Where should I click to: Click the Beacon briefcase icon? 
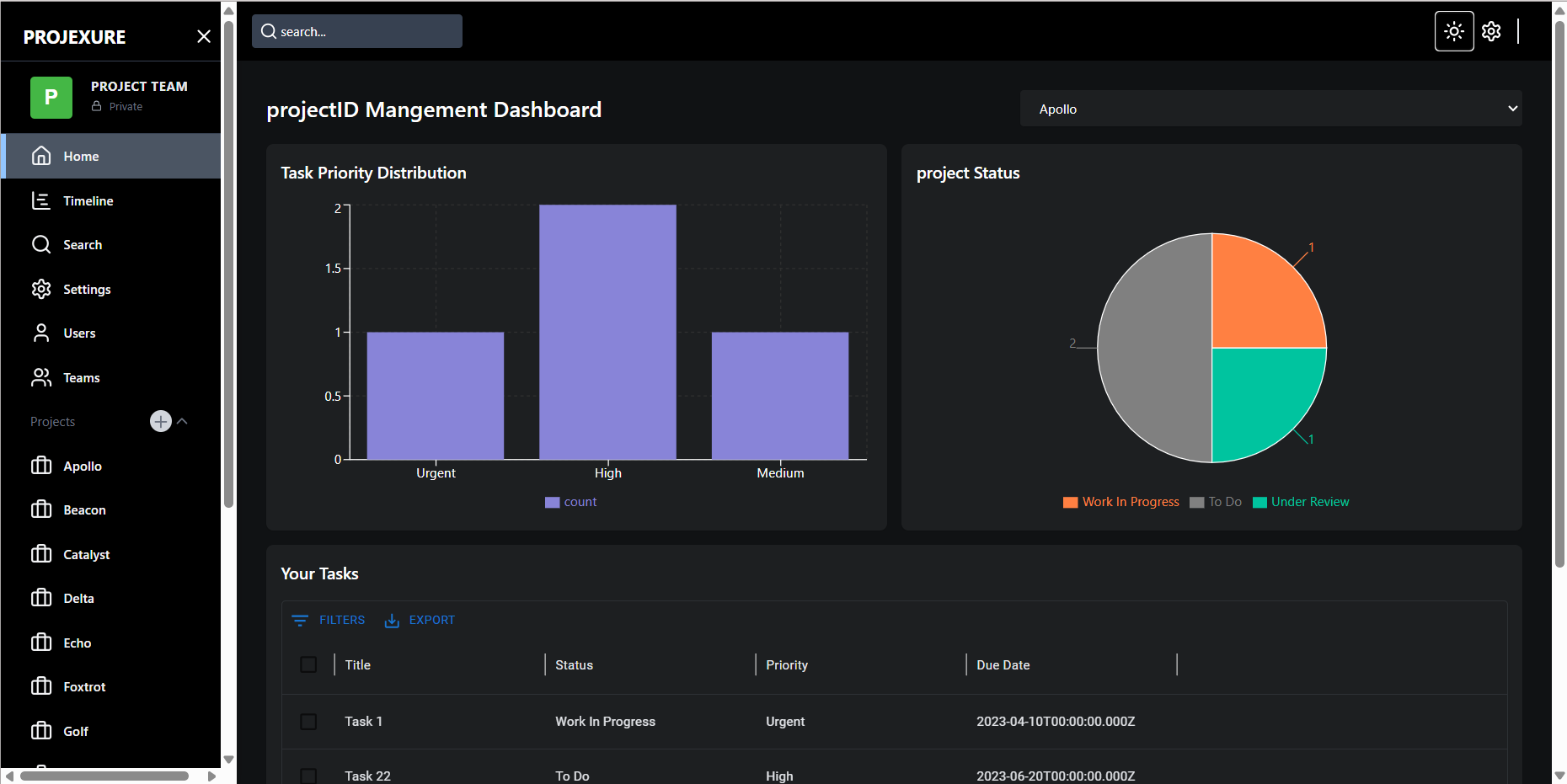coord(41,509)
